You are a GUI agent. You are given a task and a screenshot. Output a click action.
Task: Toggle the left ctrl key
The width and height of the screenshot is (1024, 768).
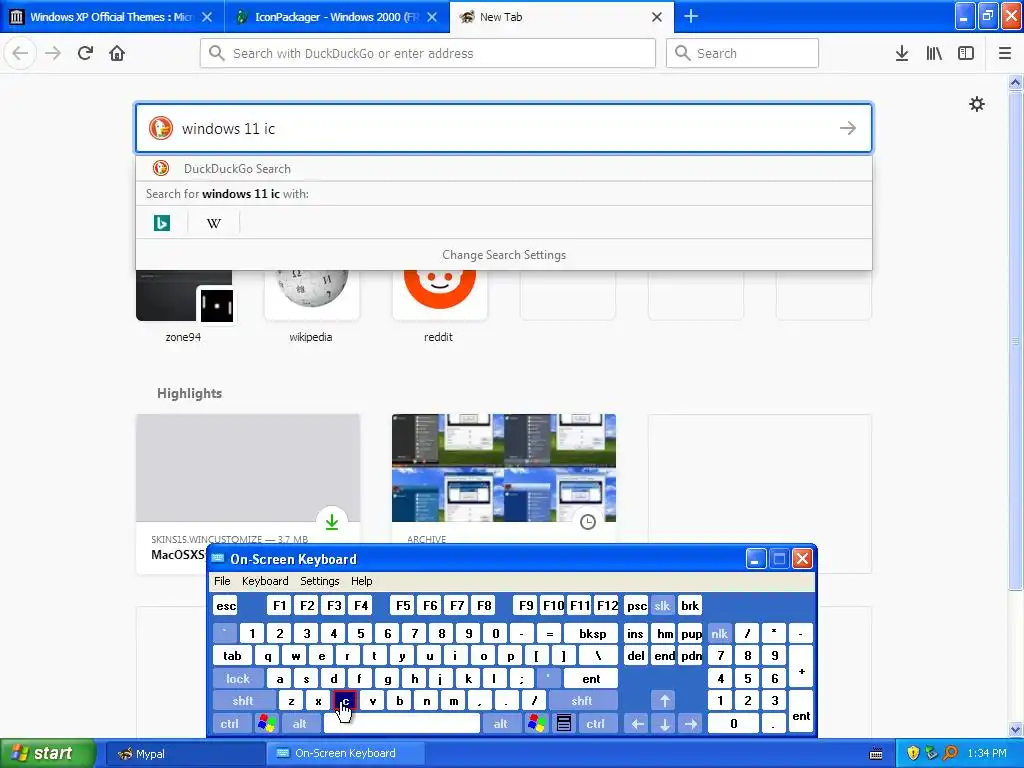(x=230, y=724)
